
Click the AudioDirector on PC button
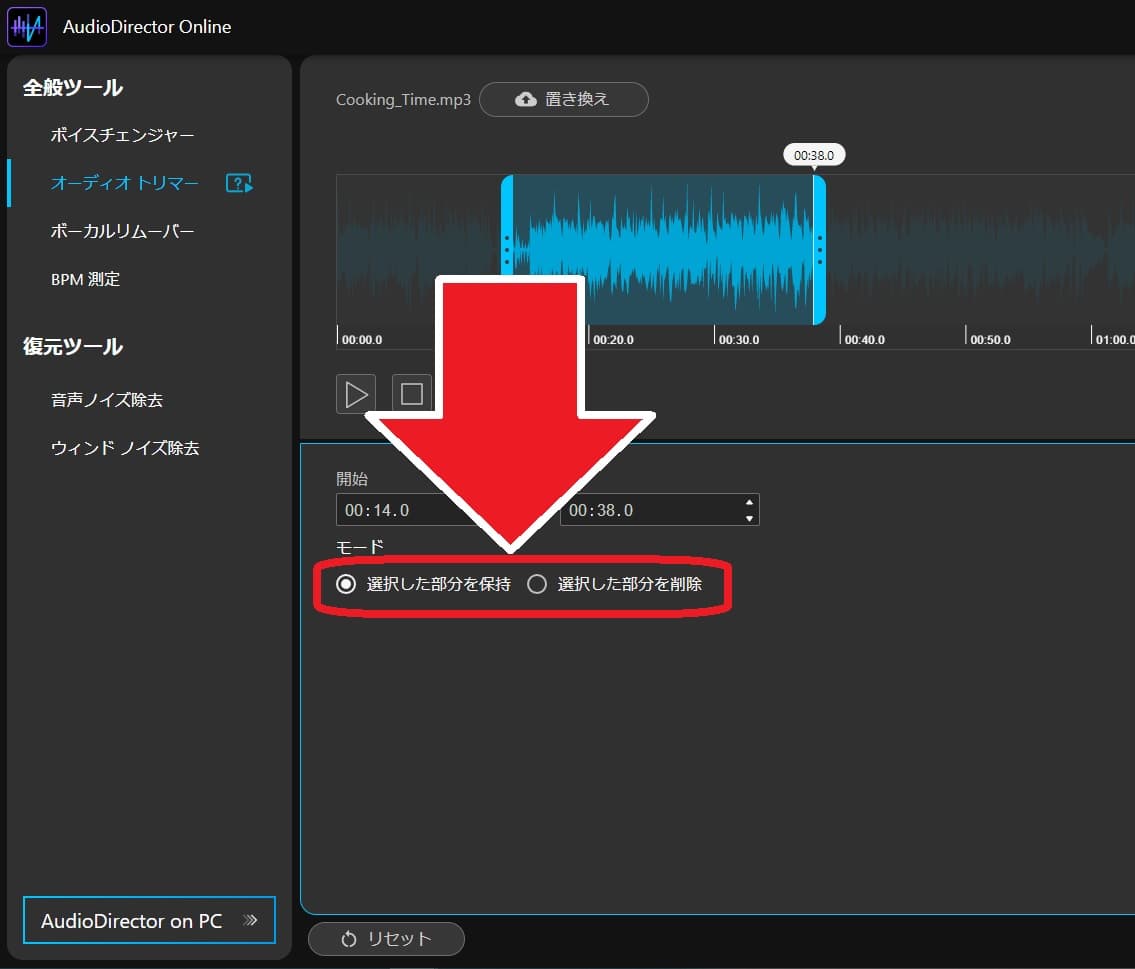click(149, 920)
